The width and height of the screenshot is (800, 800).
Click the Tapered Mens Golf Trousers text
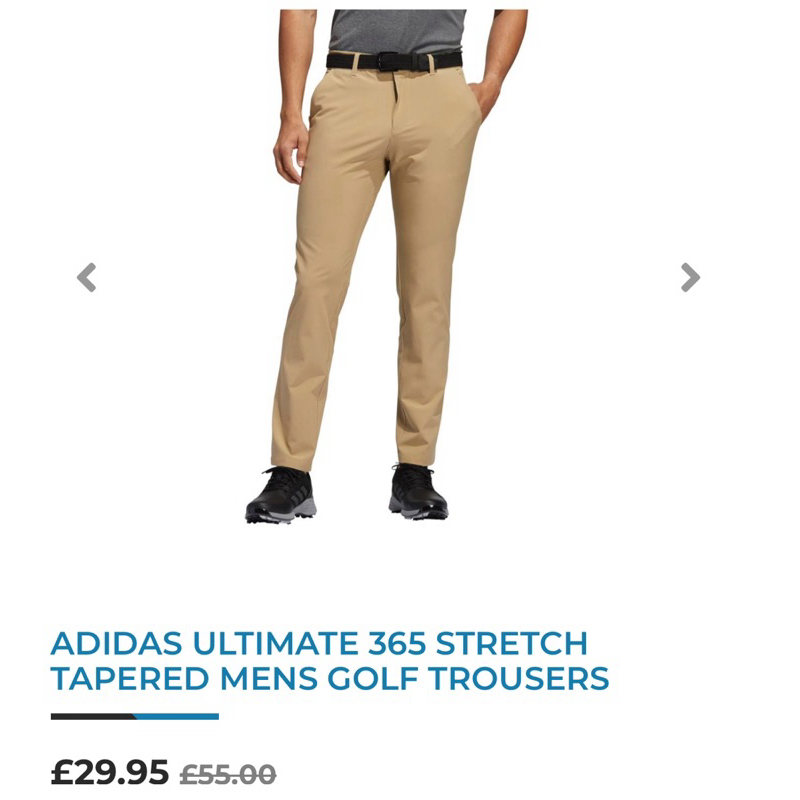pyautogui.click(x=330, y=679)
